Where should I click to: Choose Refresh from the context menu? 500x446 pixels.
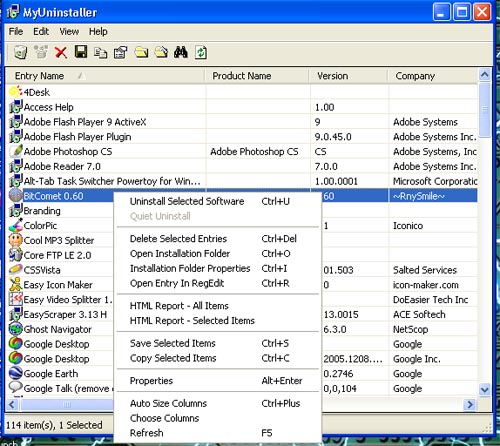click(218, 433)
